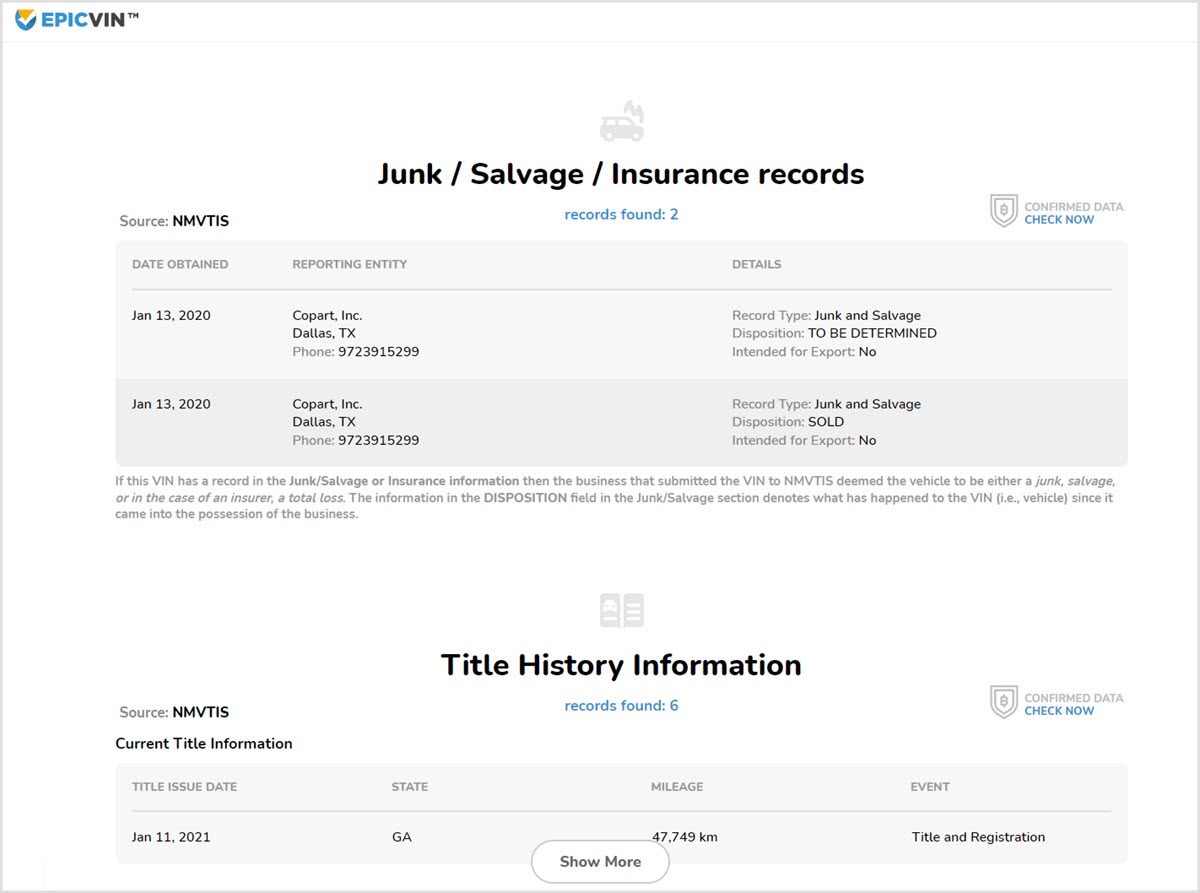Click 'Intended for Export: No' in SOLD record
Image resolution: width=1200 pixels, height=893 pixels.
[x=804, y=440]
